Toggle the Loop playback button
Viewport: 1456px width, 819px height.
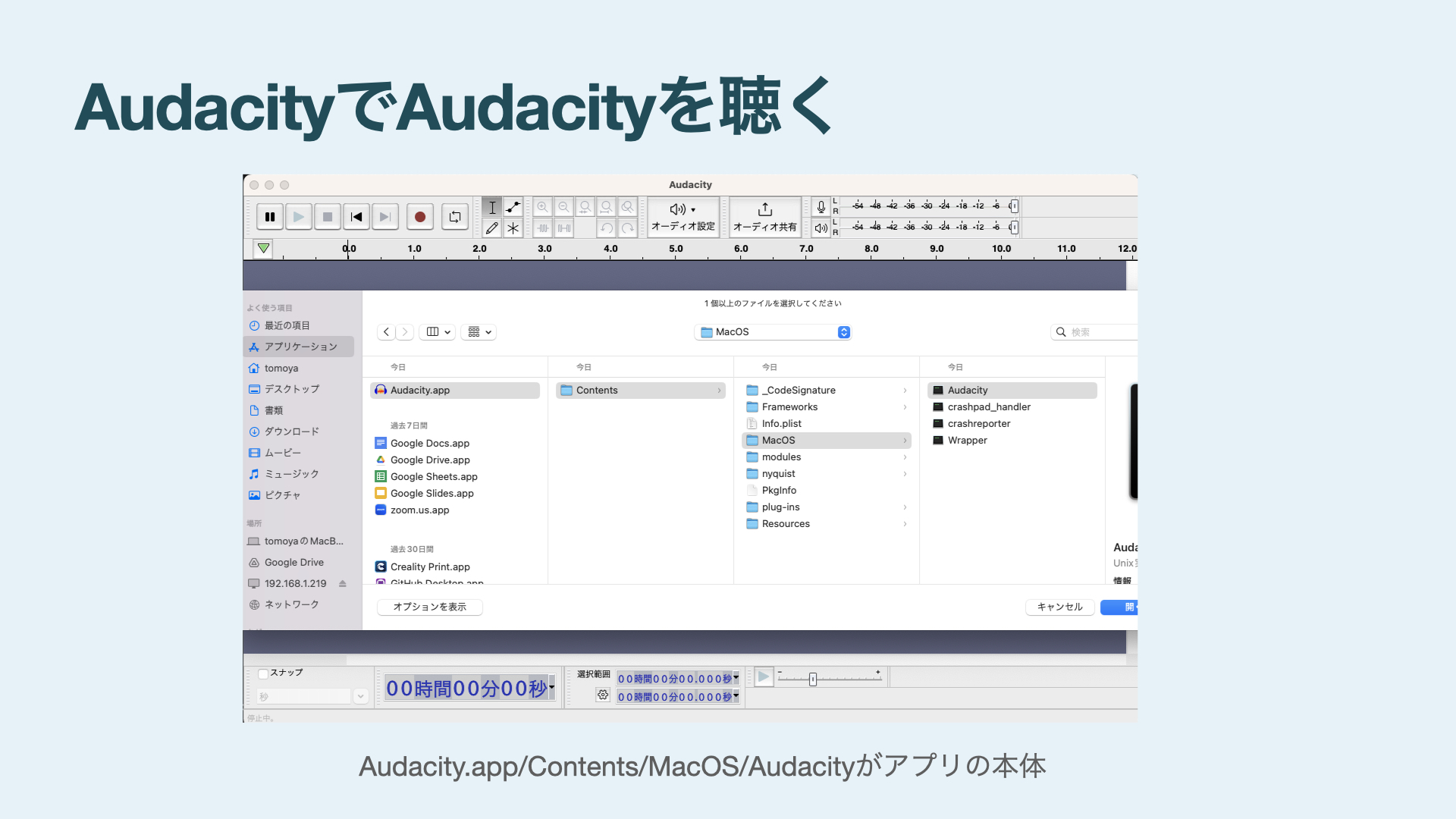pos(455,217)
